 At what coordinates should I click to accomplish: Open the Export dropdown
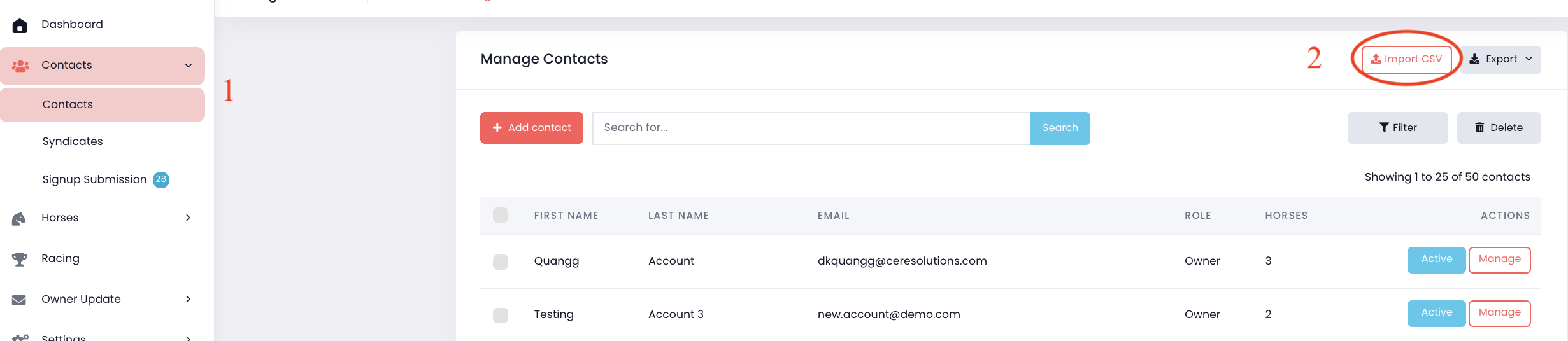click(1500, 59)
